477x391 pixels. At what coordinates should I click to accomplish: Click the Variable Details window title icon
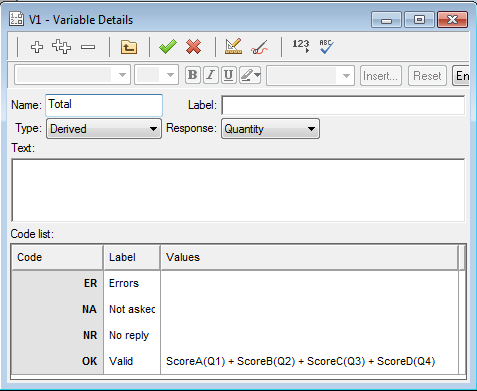(x=16, y=19)
